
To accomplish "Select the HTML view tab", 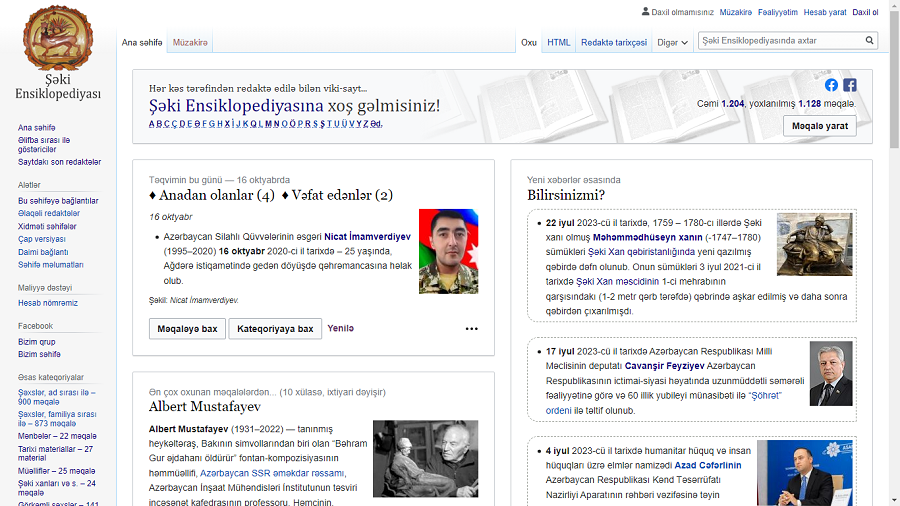I will tap(558, 42).
